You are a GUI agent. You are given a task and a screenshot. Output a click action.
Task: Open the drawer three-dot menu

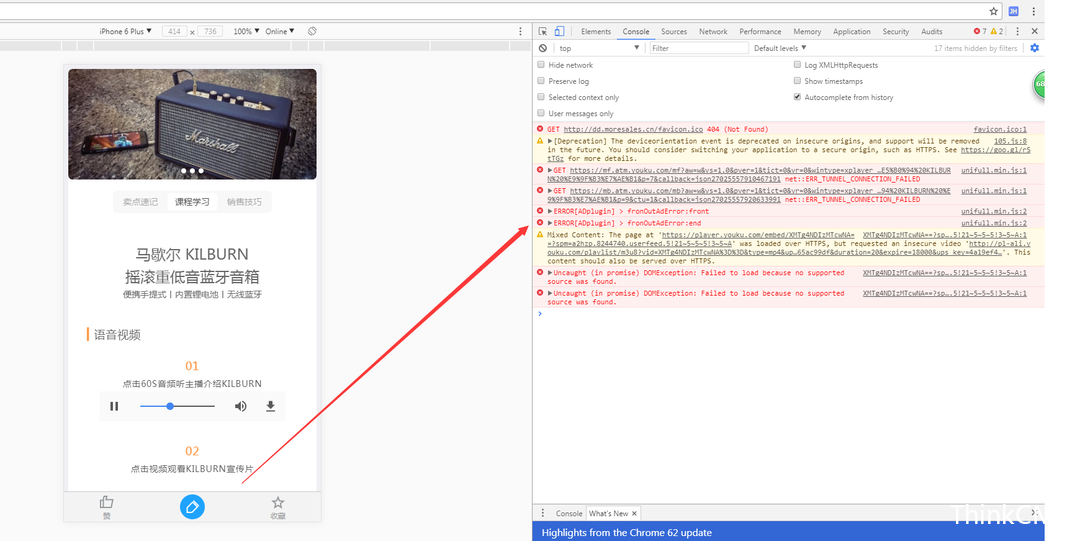point(543,513)
